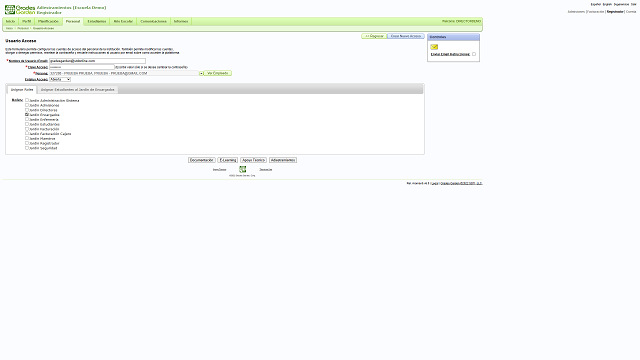Focus the Nombre de Usuario email field
This screenshot has width=640, height=360.
(x=97, y=61)
